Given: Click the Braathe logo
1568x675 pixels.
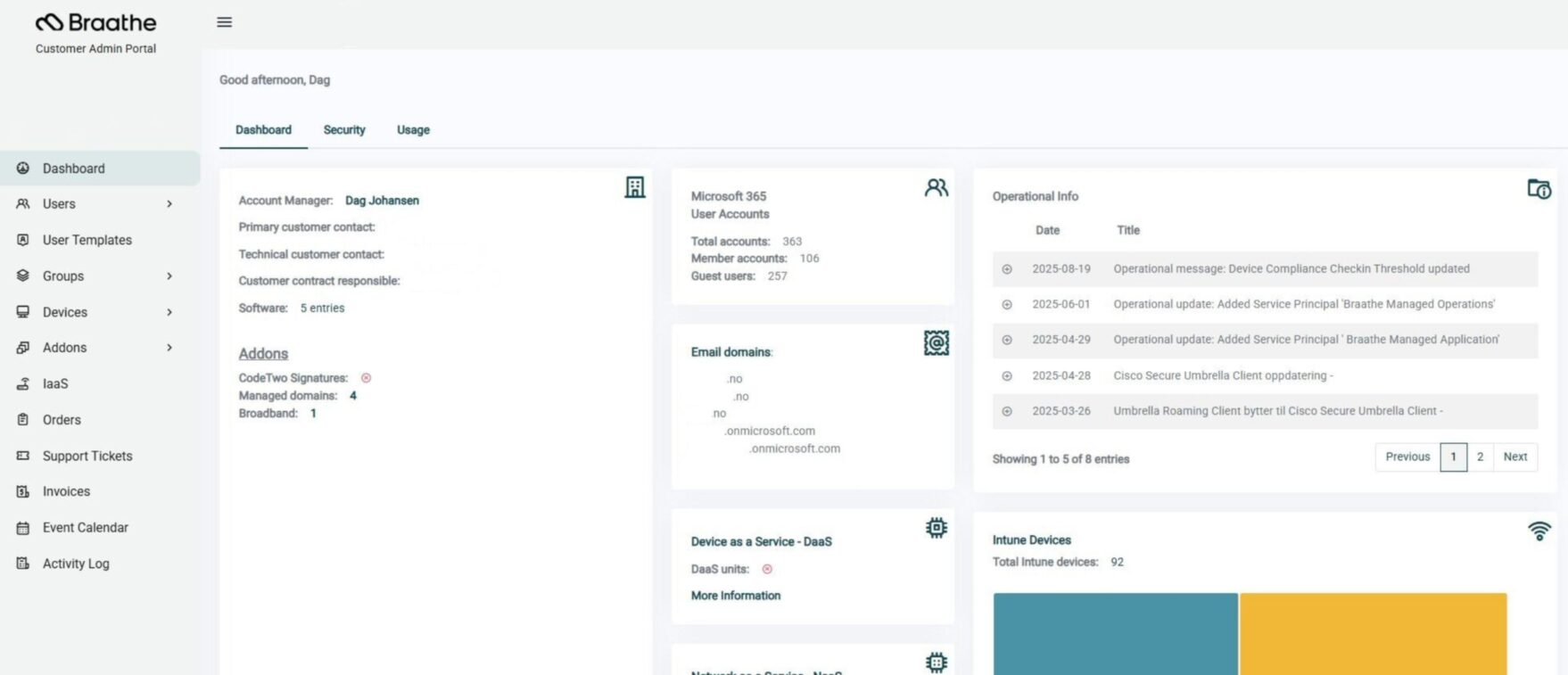Looking at the screenshot, I should (95, 22).
